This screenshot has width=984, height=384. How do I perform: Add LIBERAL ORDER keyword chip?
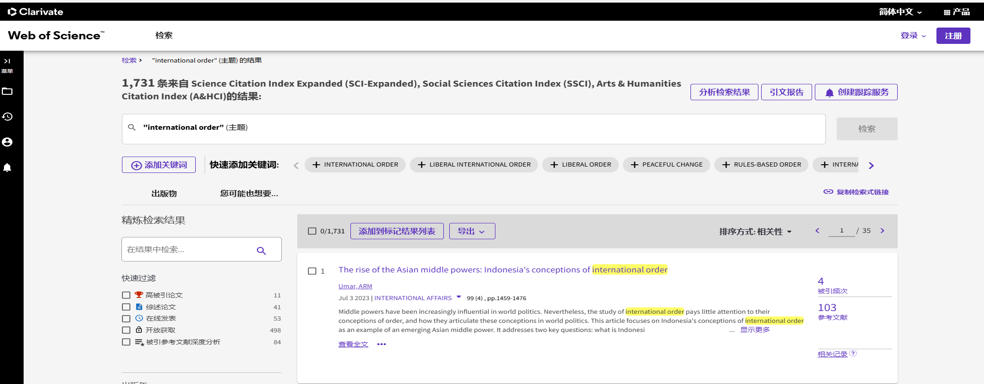580,165
